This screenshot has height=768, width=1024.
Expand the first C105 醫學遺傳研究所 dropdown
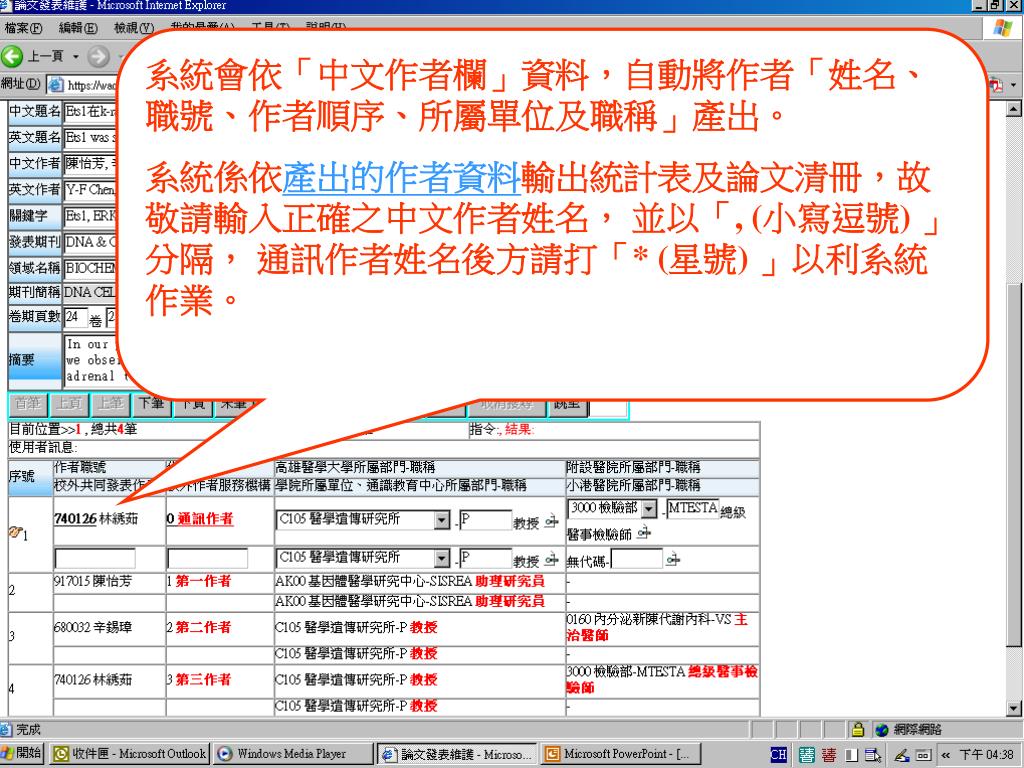(442, 520)
